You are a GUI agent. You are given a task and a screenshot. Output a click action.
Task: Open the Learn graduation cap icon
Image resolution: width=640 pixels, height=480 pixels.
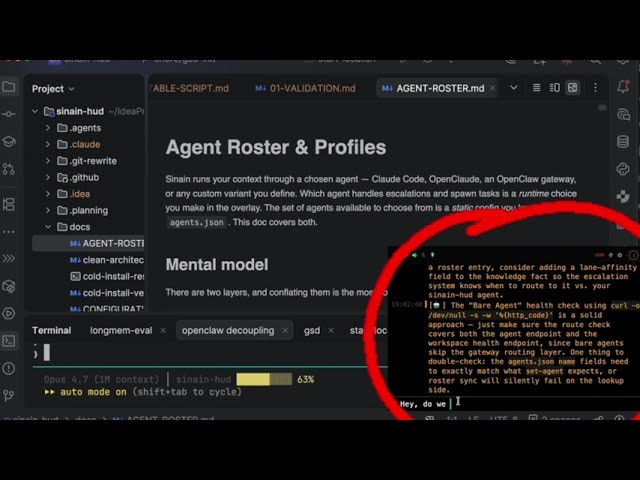pyautogui.click(x=9, y=142)
